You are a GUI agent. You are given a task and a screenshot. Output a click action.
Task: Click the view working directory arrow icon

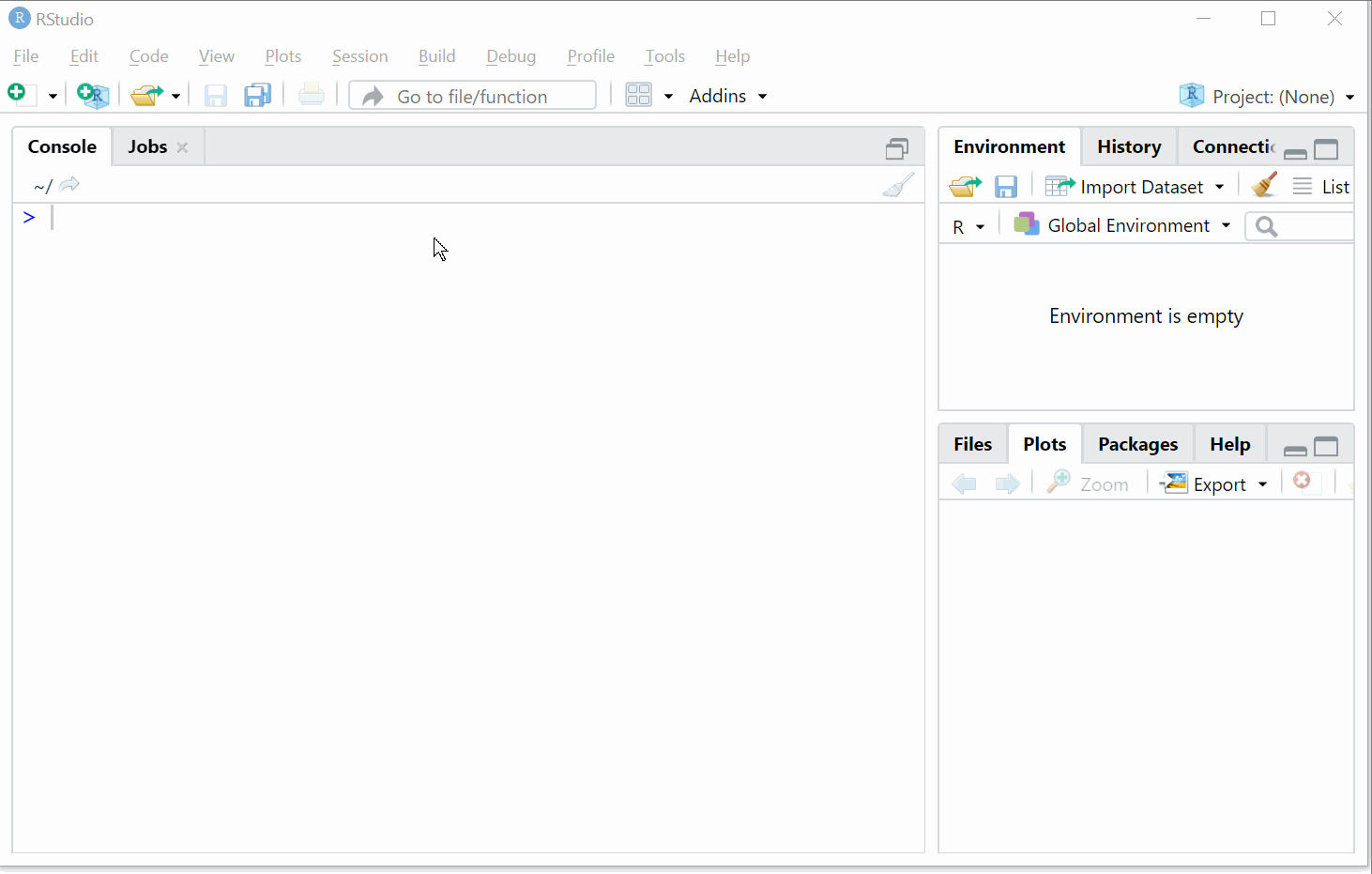point(69,185)
